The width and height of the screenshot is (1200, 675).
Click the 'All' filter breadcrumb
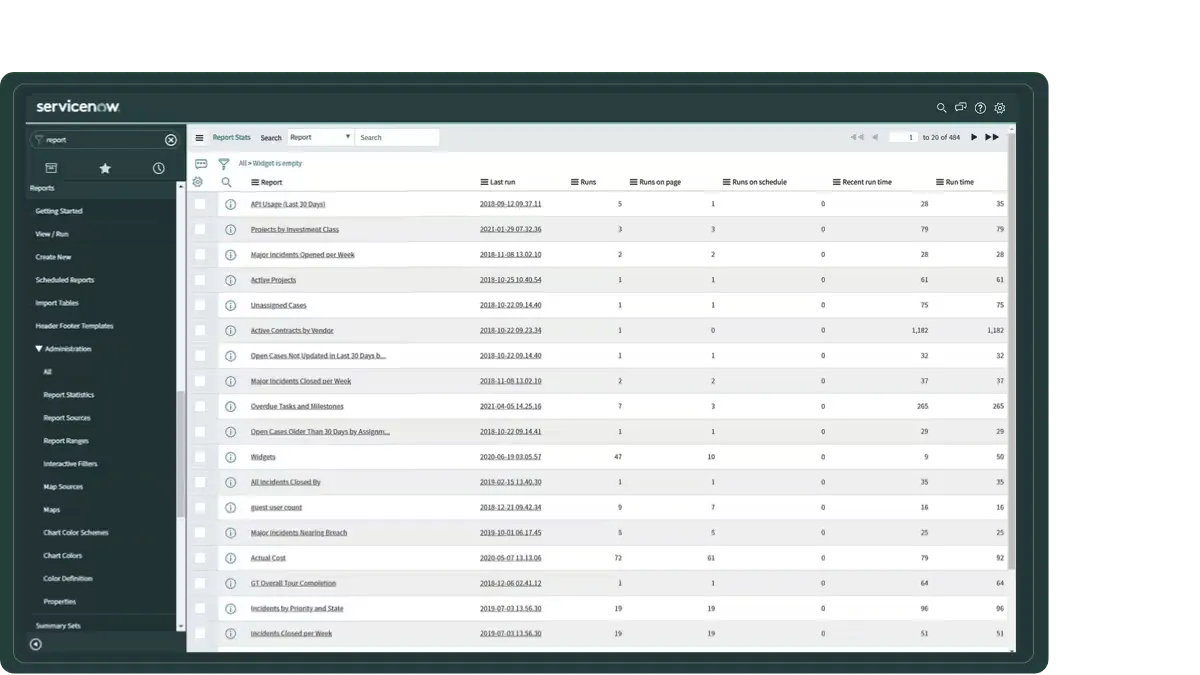tap(242, 163)
